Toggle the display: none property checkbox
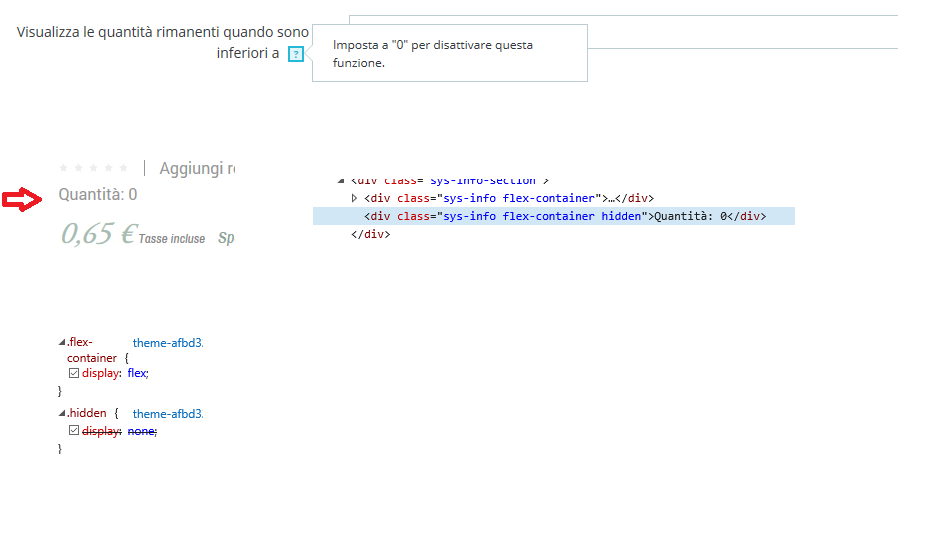 (74, 431)
